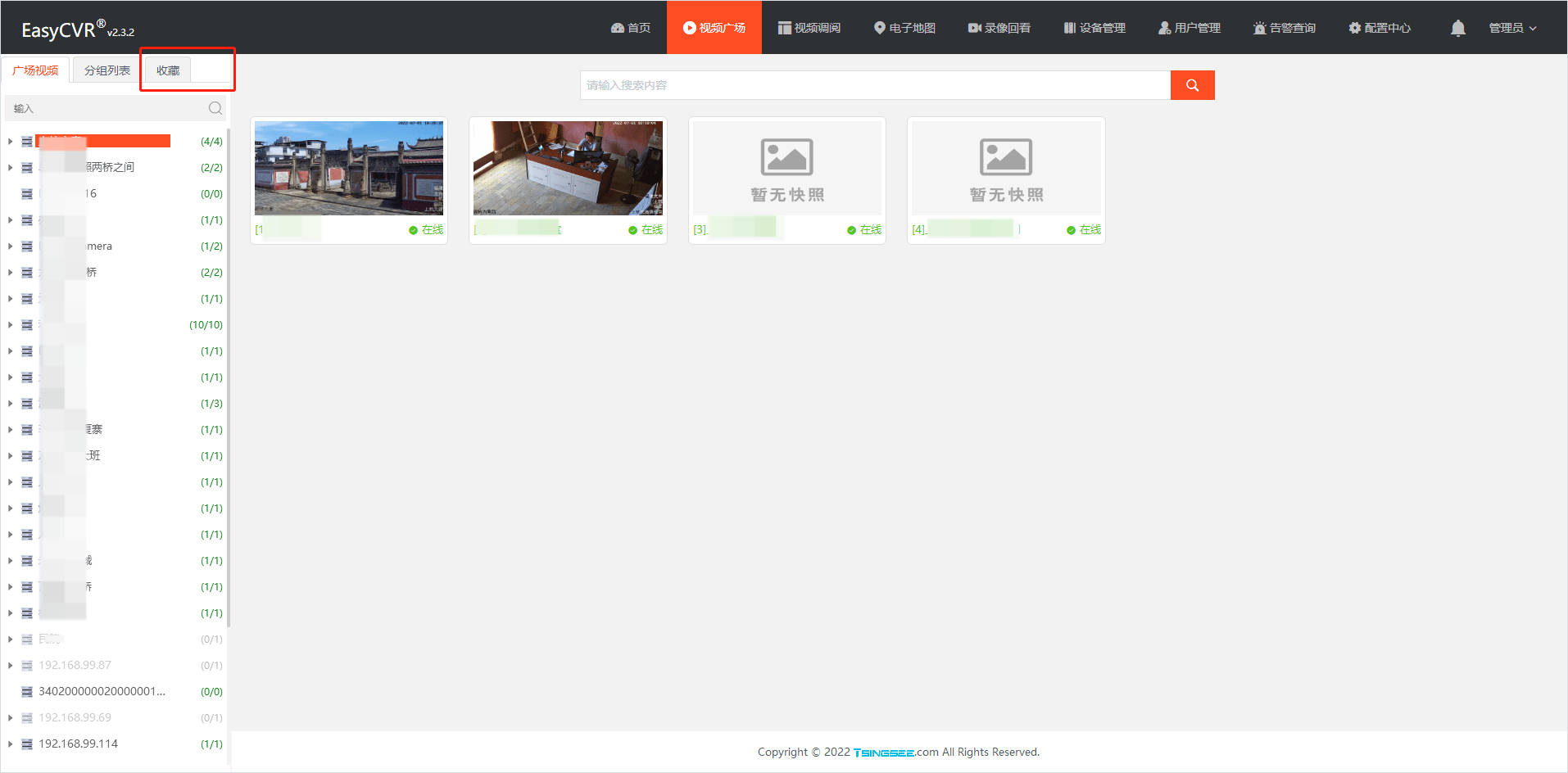Click the camera icon beside 录像回看
1568x773 pixels.
[x=975, y=28]
